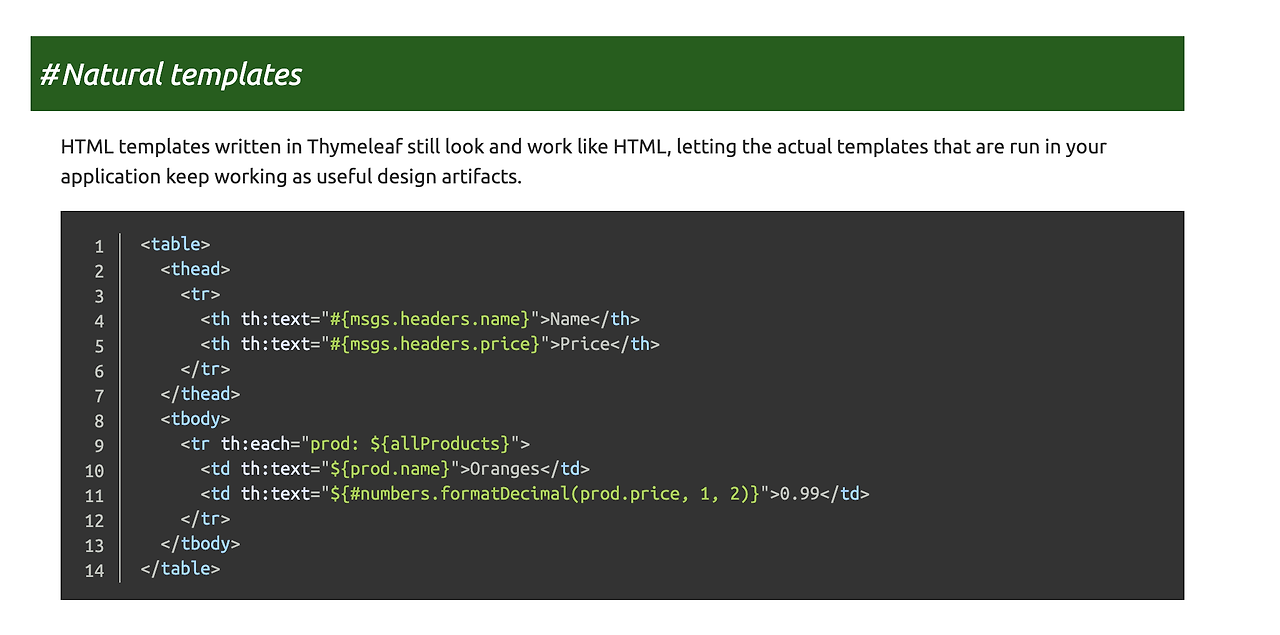
Task: Click the closing </tbody> tag
Action: pyautogui.click(x=201, y=544)
